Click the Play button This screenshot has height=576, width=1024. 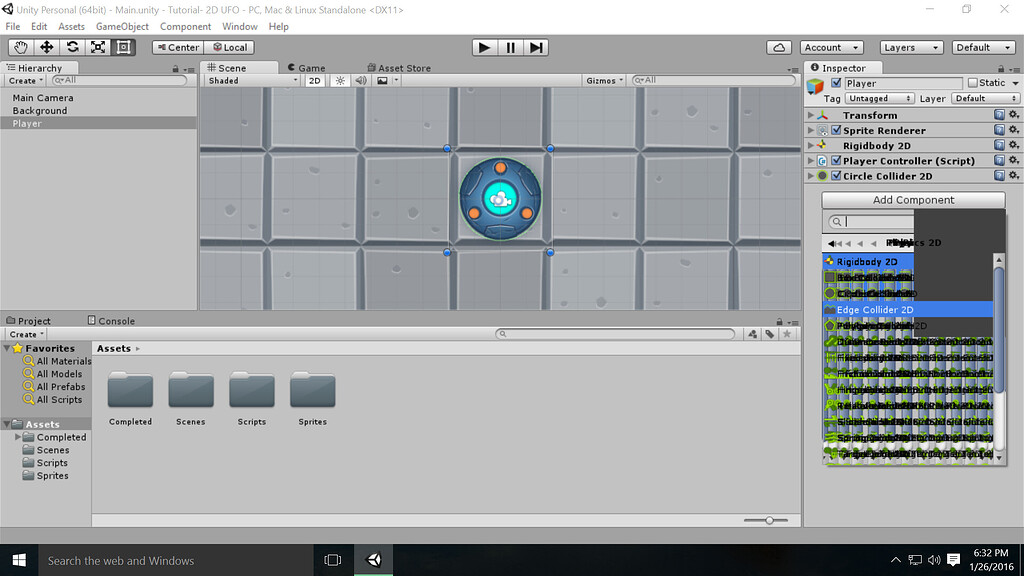pyautogui.click(x=484, y=46)
